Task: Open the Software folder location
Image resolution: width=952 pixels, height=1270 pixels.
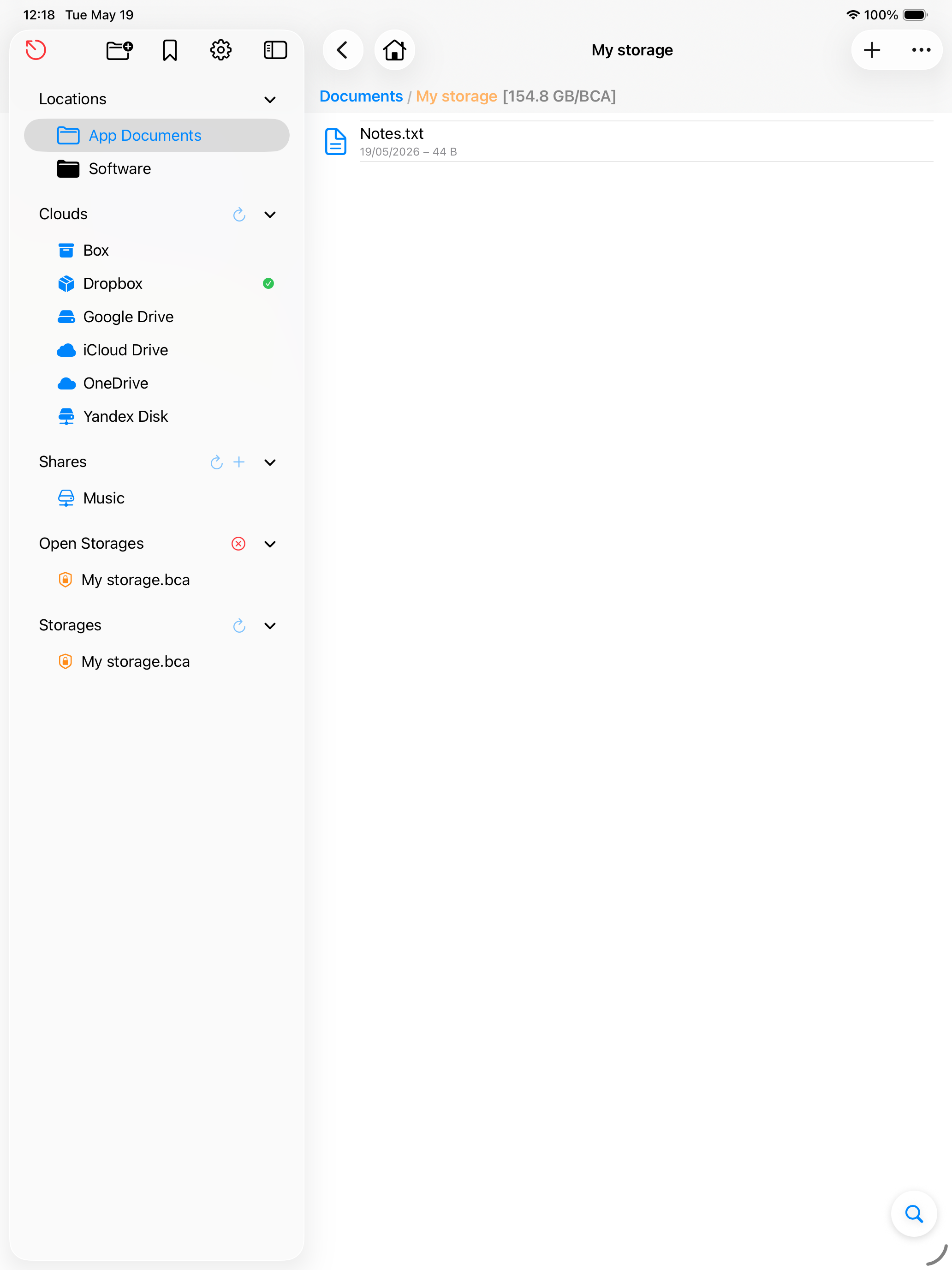Action: pyautogui.click(x=157, y=169)
